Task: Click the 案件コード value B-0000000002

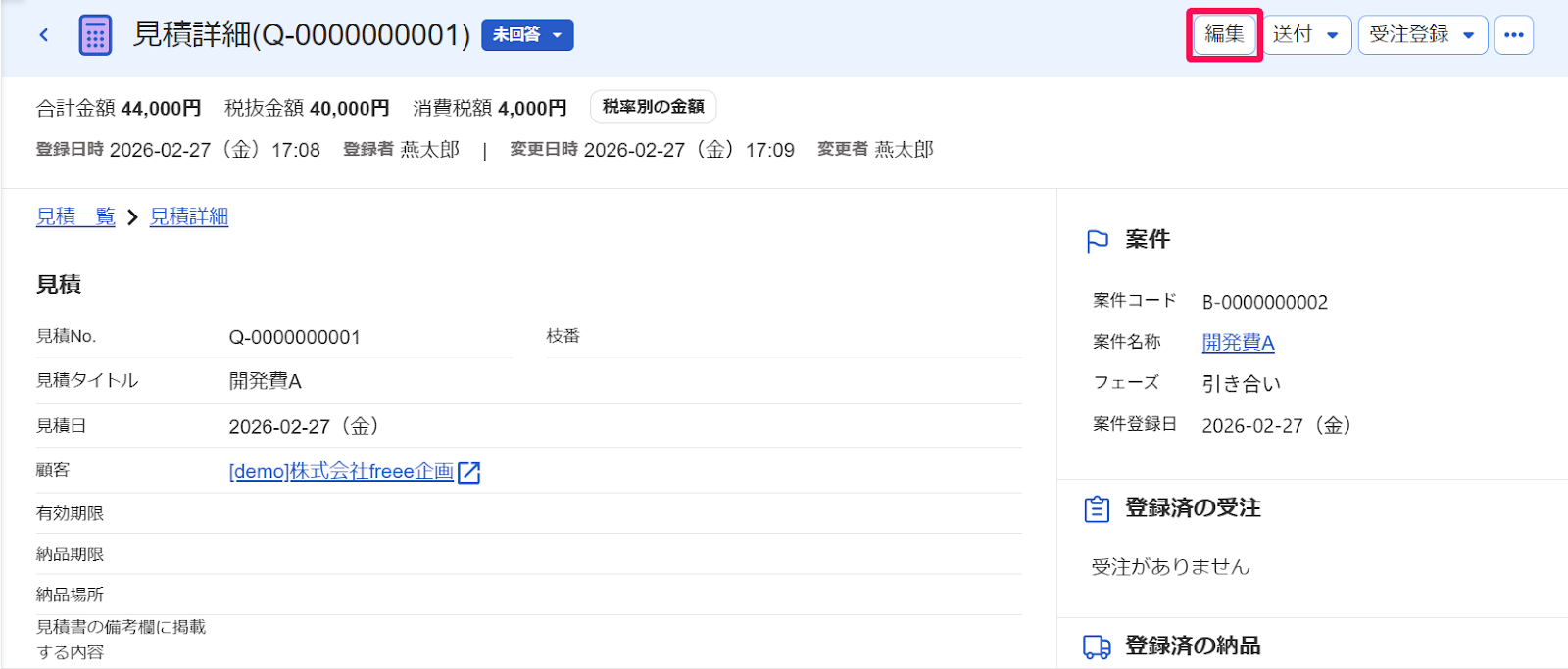Action: 1265,302
